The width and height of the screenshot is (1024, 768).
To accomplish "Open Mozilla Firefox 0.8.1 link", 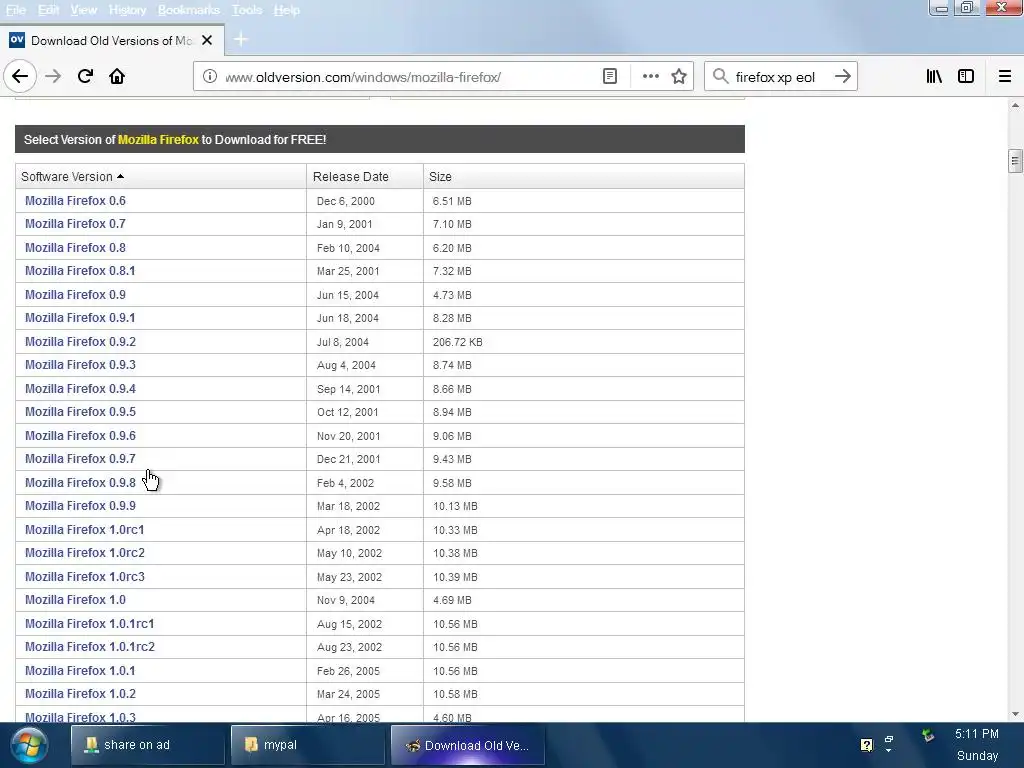I will [x=80, y=271].
